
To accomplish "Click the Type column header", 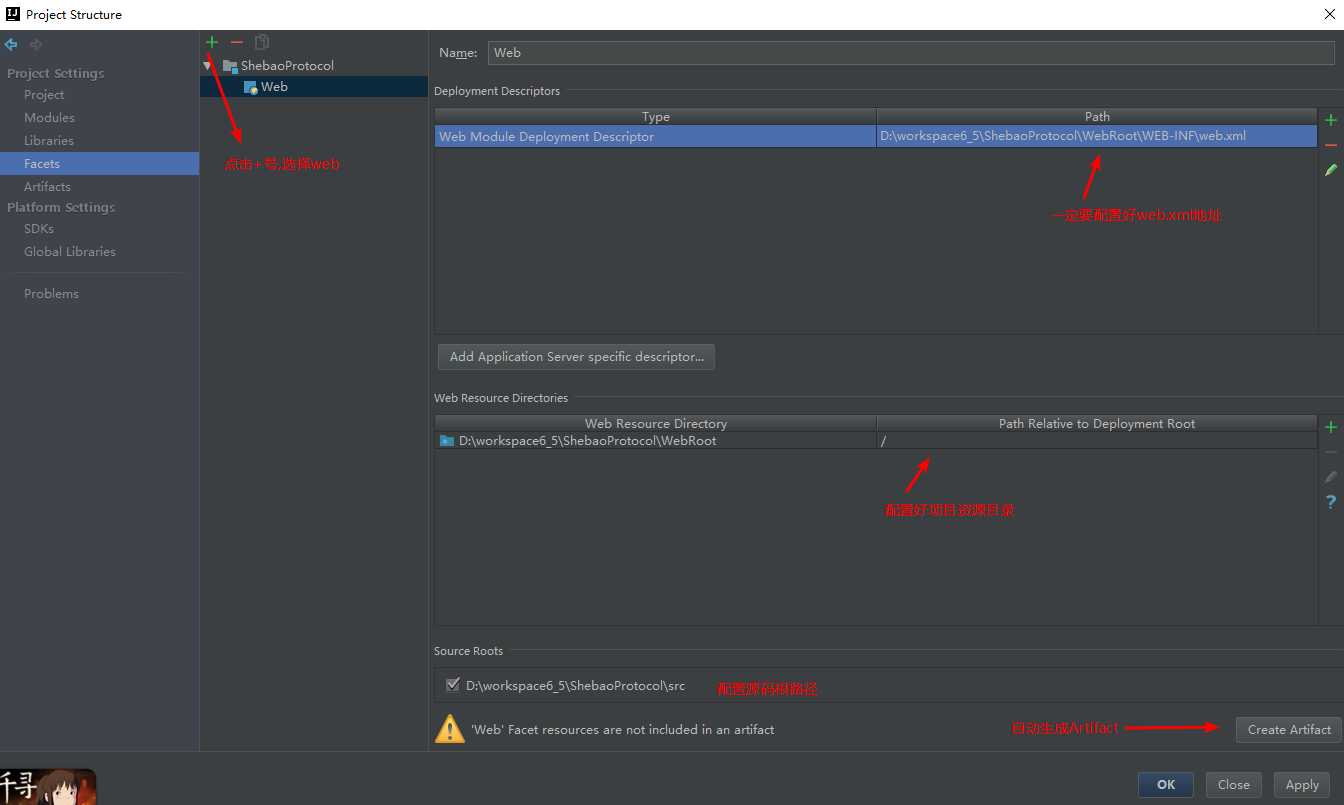I will pyautogui.click(x=656, y=117).
